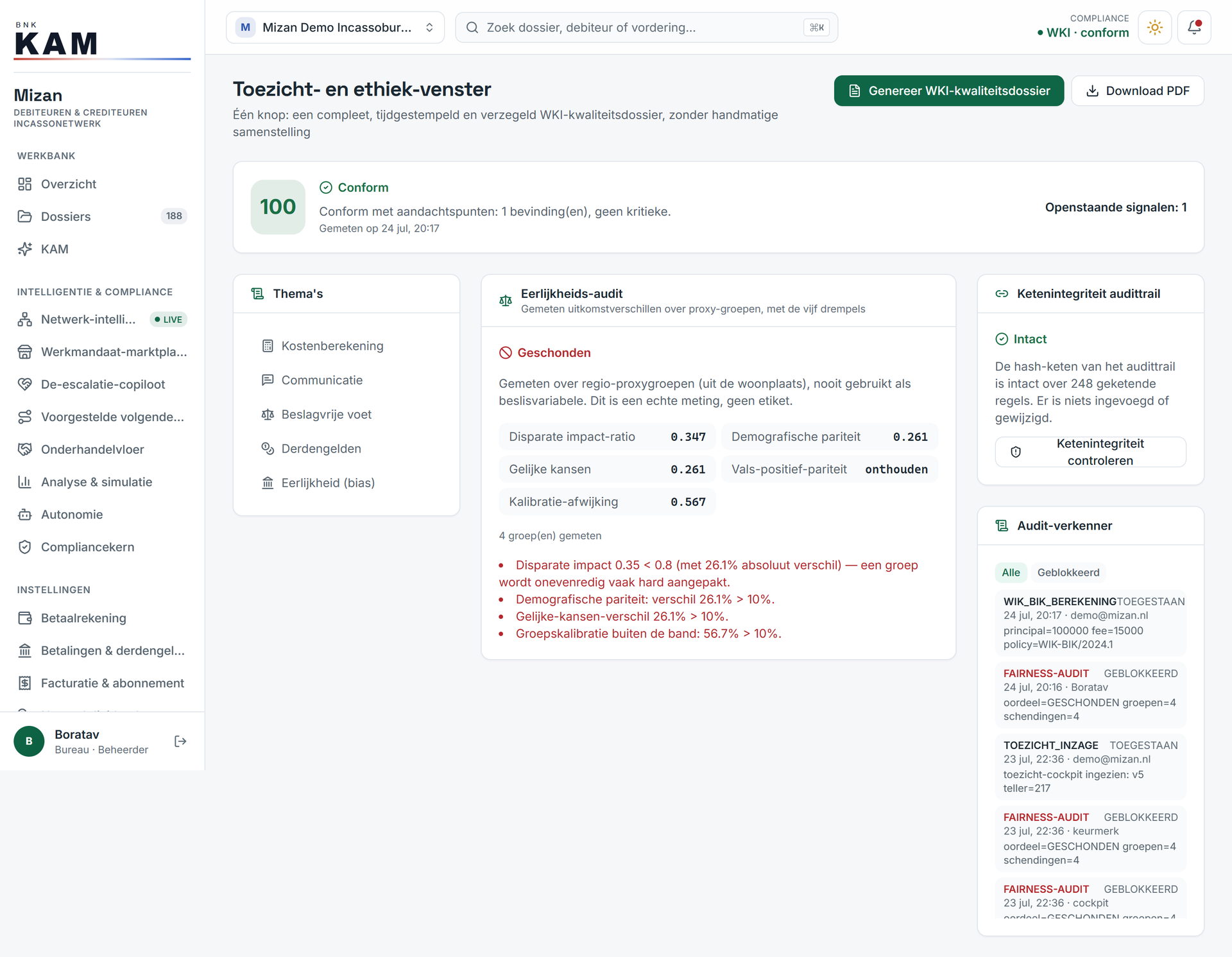Select the Alle filter in Audit-verkenner
This screenshot has width=1232, height=957.
(1011, 573)
